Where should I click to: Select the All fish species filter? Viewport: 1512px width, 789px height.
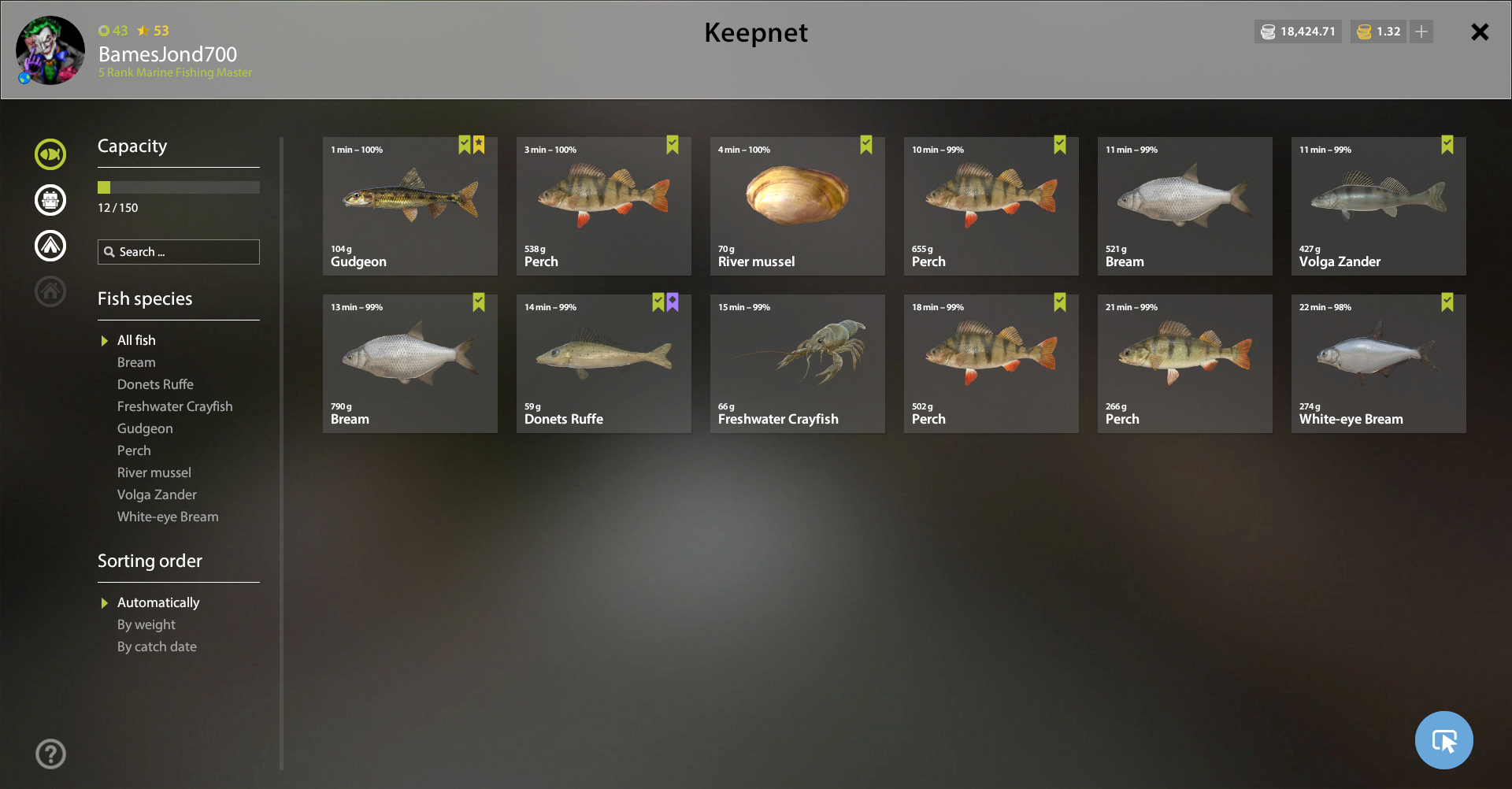point(136,340)
